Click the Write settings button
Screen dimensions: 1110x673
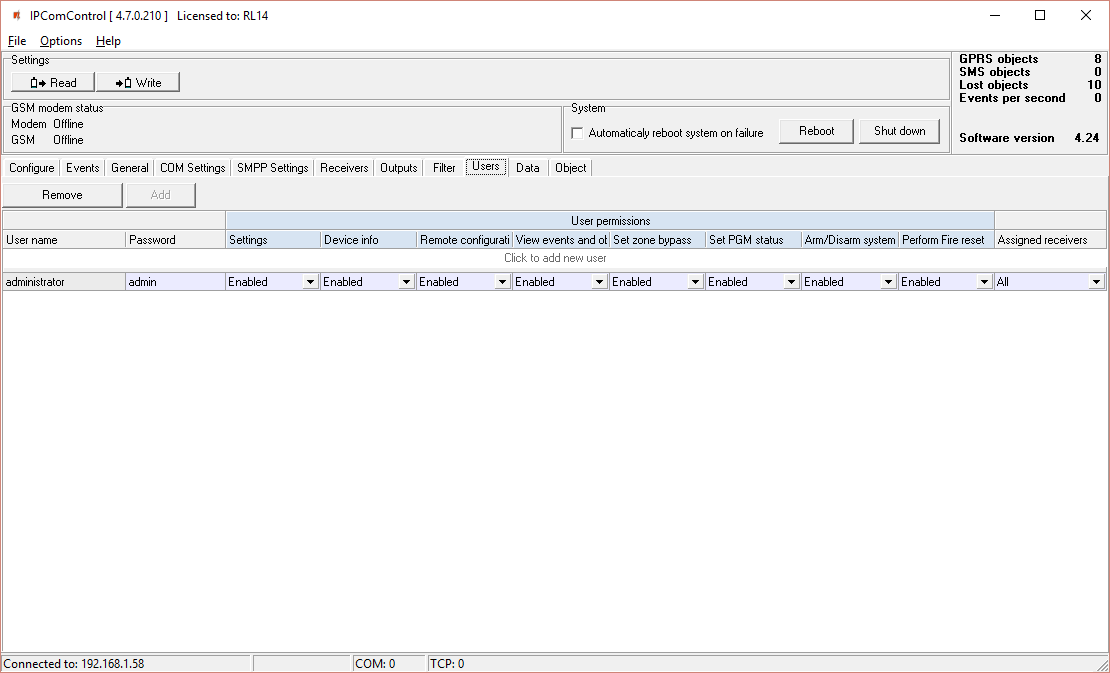[x=138, y=83]
